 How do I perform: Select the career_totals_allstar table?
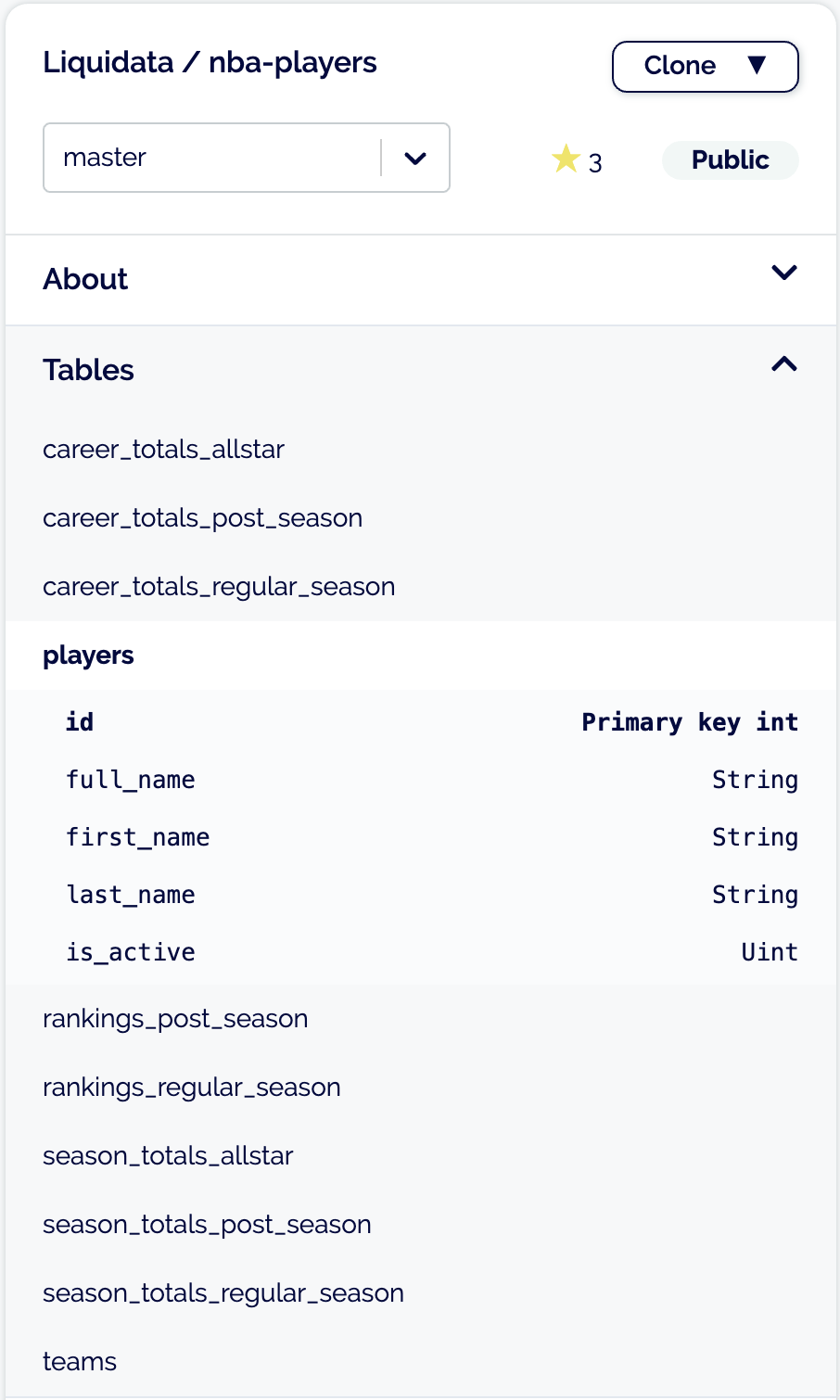point(163,450)
